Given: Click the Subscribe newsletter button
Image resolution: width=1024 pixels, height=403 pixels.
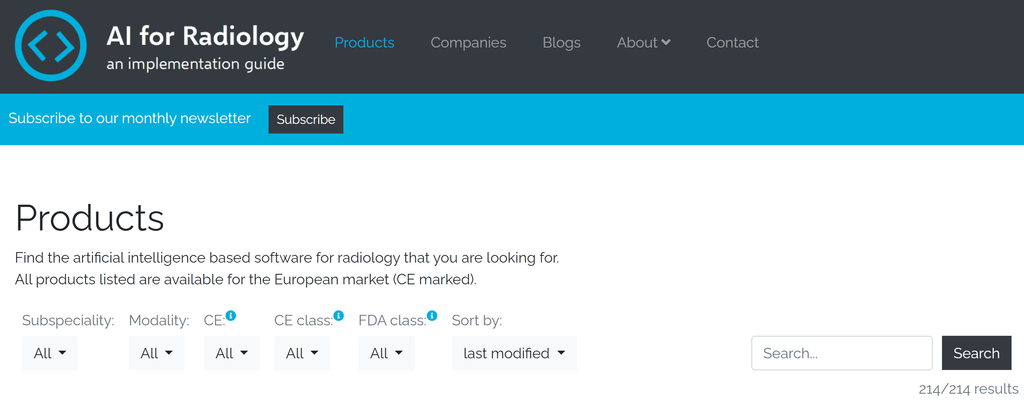Looking at the screenshot, I should (306, 120).
